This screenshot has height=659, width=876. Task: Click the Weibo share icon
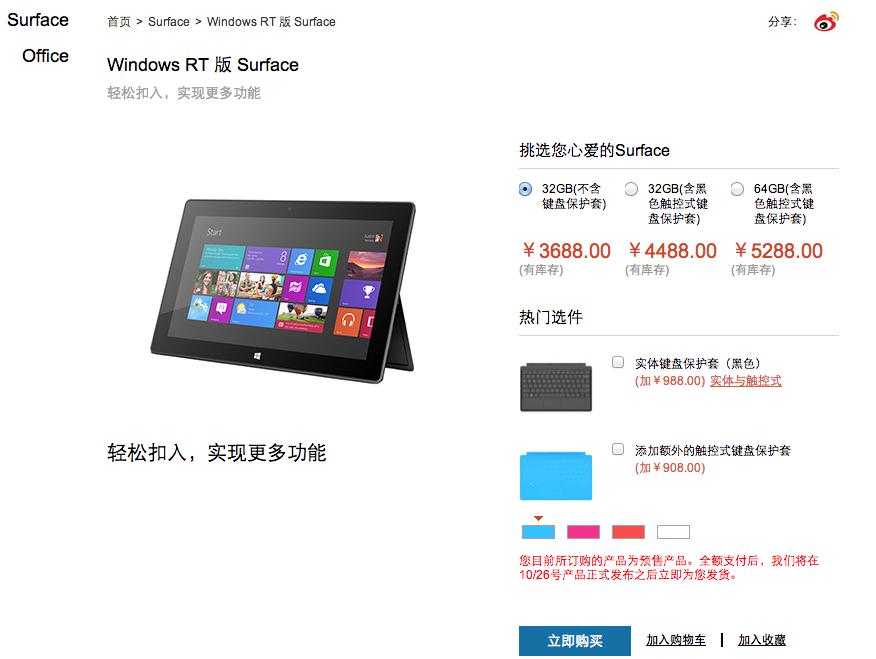826,22
